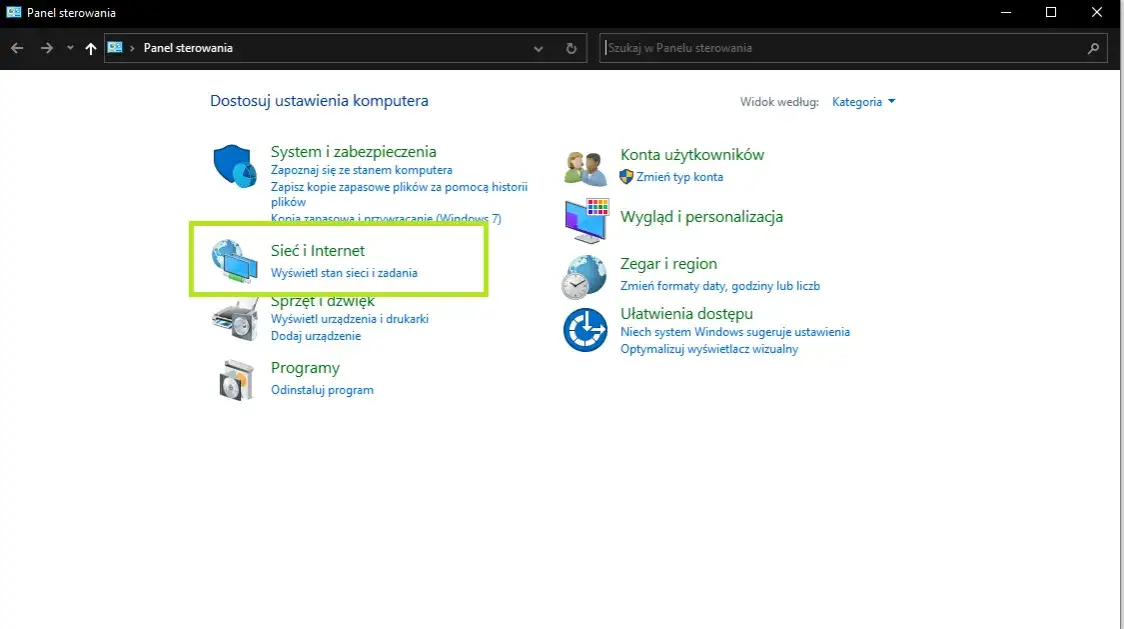Click 'Wyświetl stan sieci i zadania' link

[x=347, y=272]
